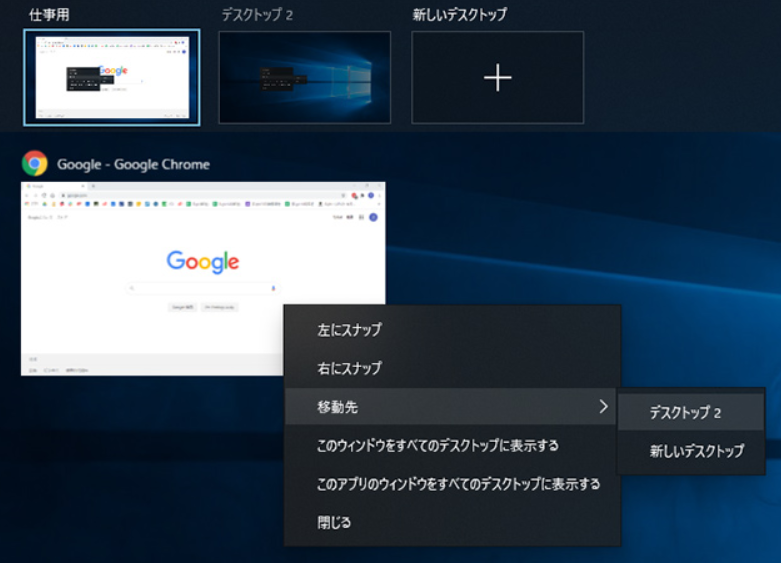Open the 移動先 submenu item

(x=452, y=407)
